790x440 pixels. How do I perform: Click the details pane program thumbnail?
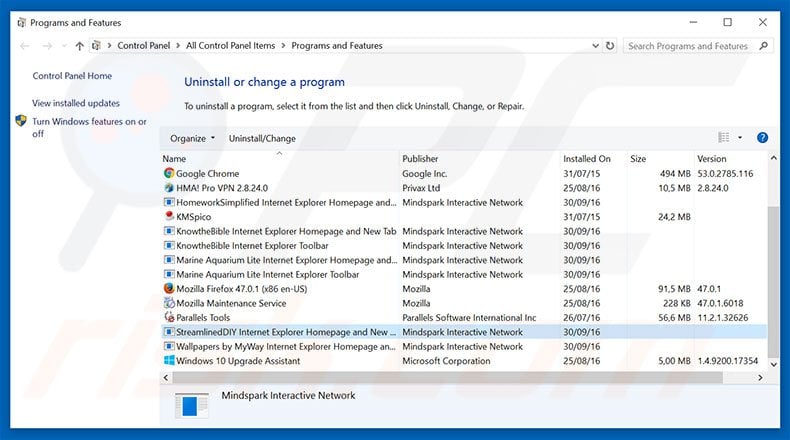(x=191, y=405)
